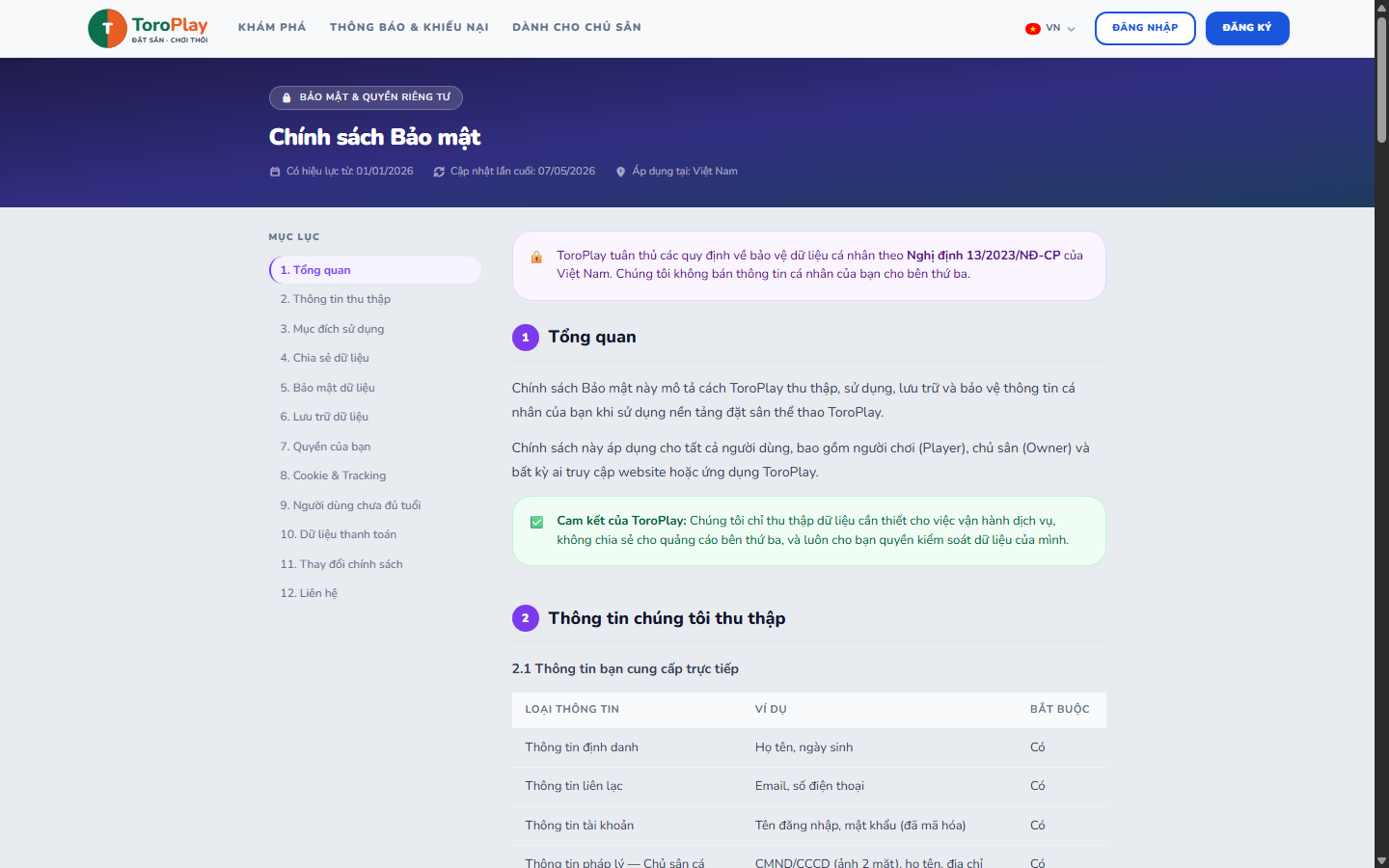1389x868 pixels.
Task: Click the Vietnam flag icon
Action: (1032, 29)
